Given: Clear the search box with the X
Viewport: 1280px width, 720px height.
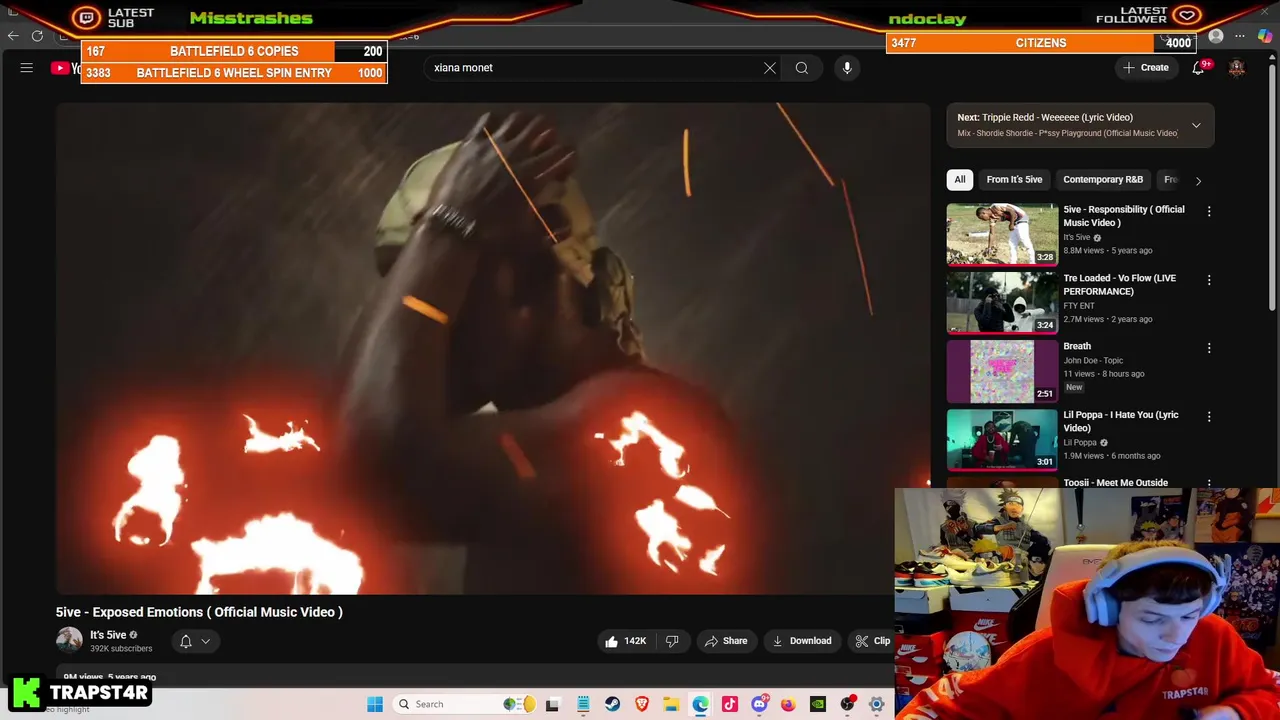Looking at the screenshot, I should (x=770, y=68).
